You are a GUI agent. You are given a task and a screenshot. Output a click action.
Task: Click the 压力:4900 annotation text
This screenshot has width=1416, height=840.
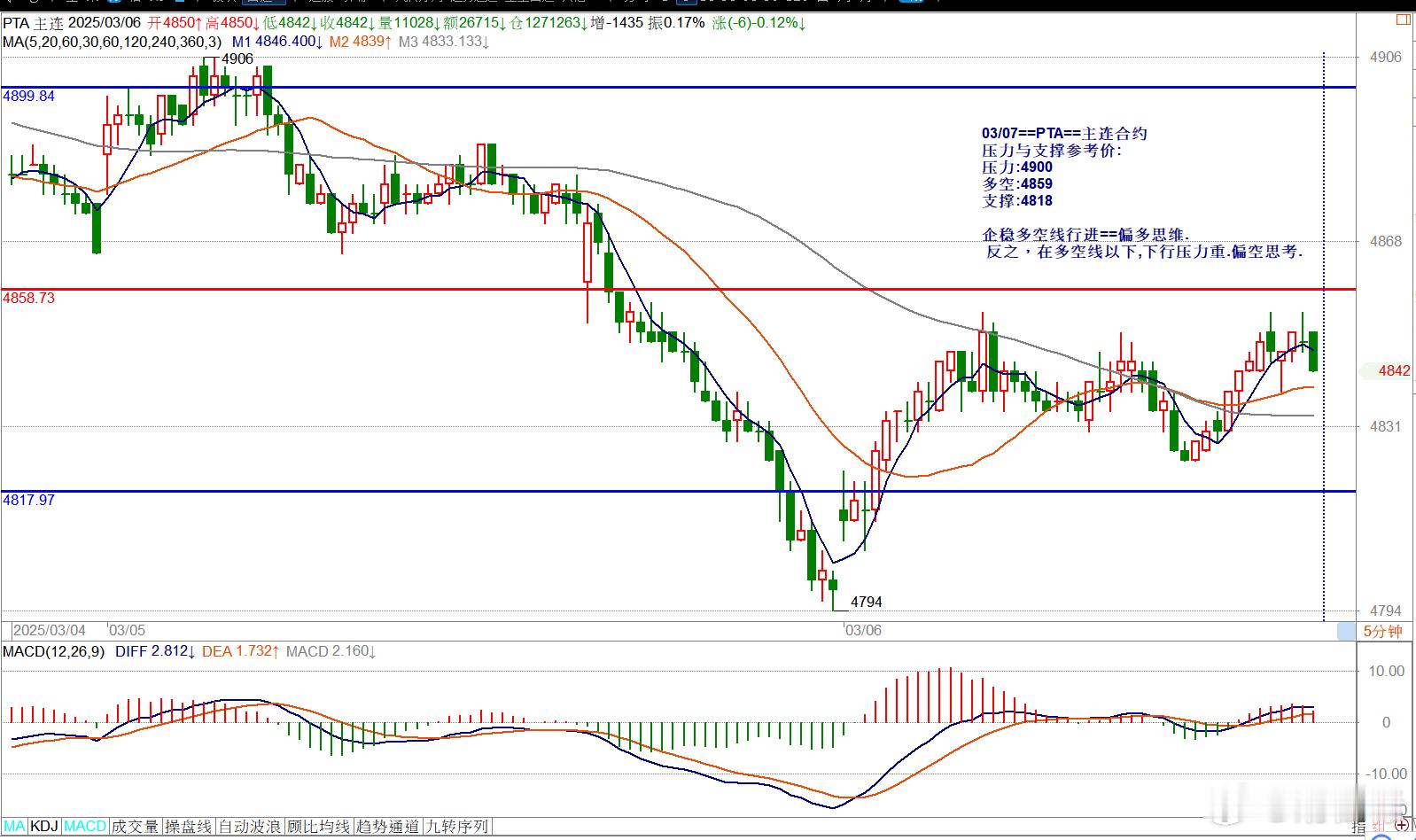coord(1017,167)
